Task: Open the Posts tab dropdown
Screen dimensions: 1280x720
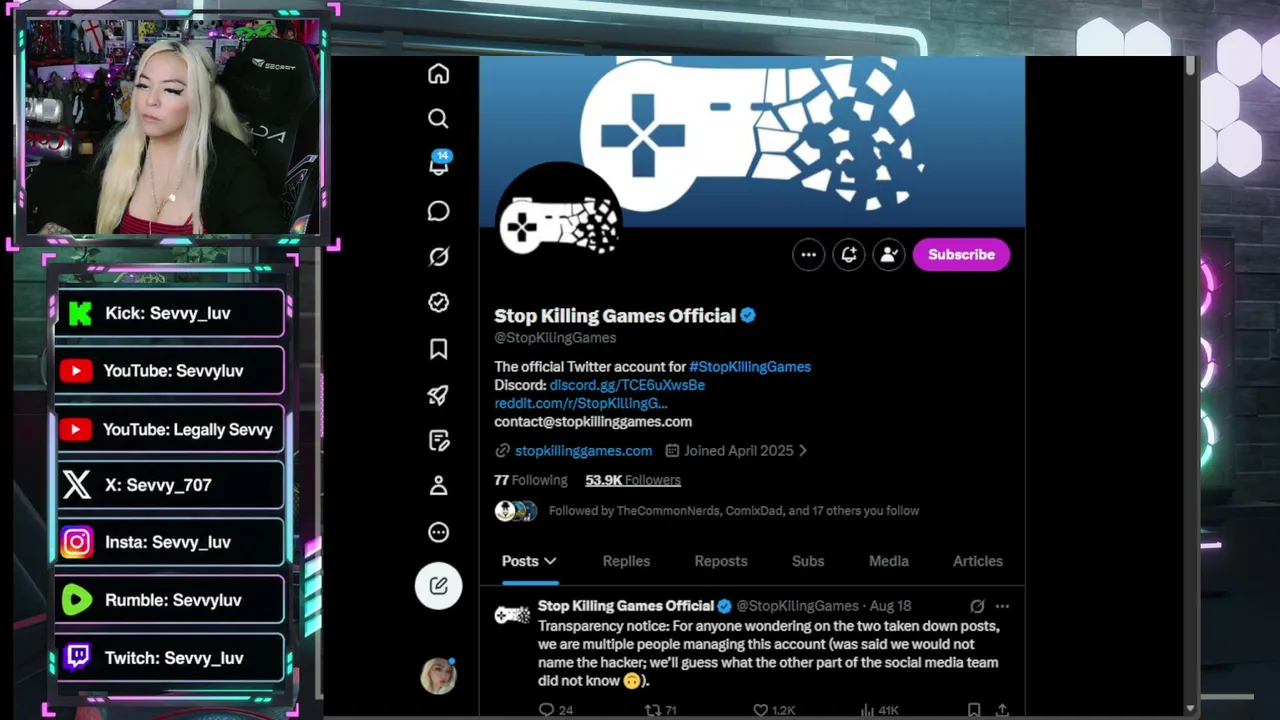Action: click(529, 561)
